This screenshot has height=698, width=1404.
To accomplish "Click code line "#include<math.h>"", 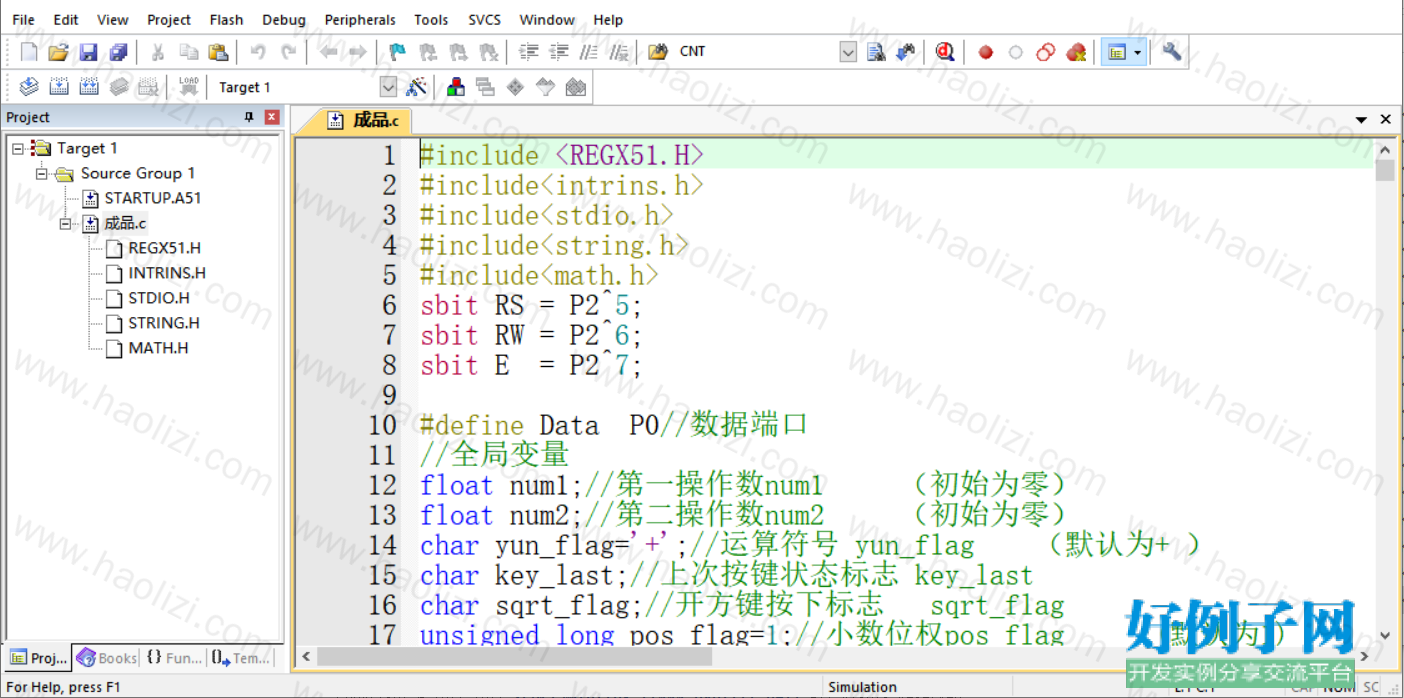I will click(539, 275).
